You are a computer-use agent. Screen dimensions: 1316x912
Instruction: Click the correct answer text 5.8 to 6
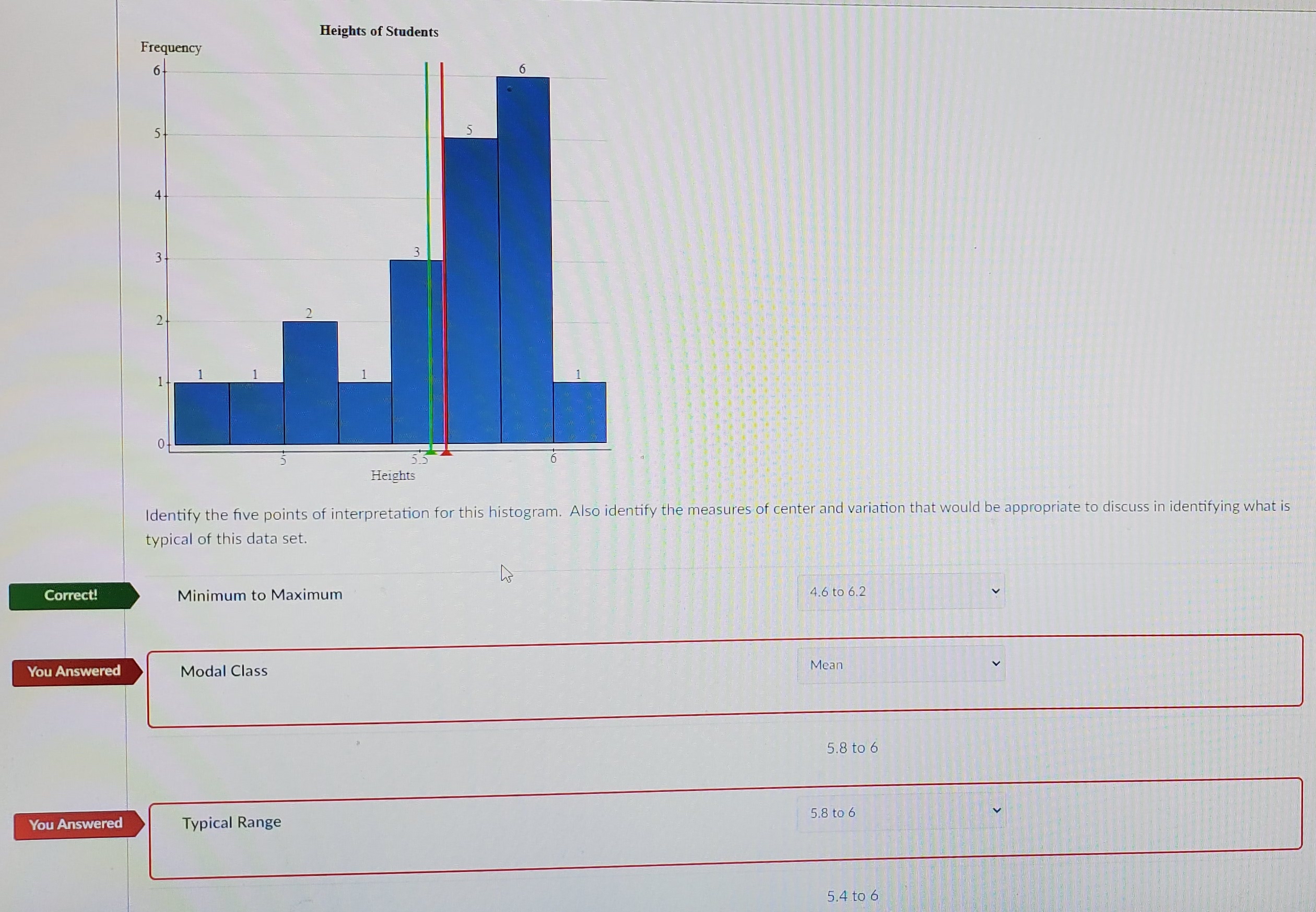[852, 748]
